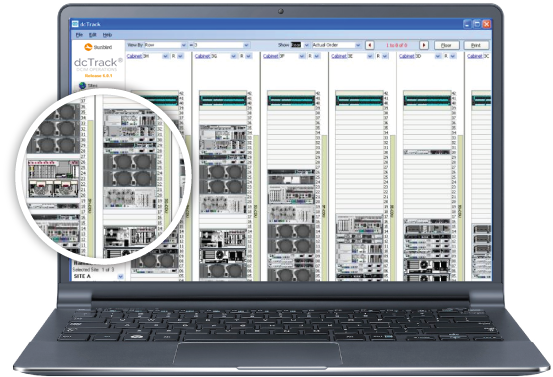Select the teal patch panel atop cabinet 3F
This screenshot has height=377, width=553.
point(291,100)
